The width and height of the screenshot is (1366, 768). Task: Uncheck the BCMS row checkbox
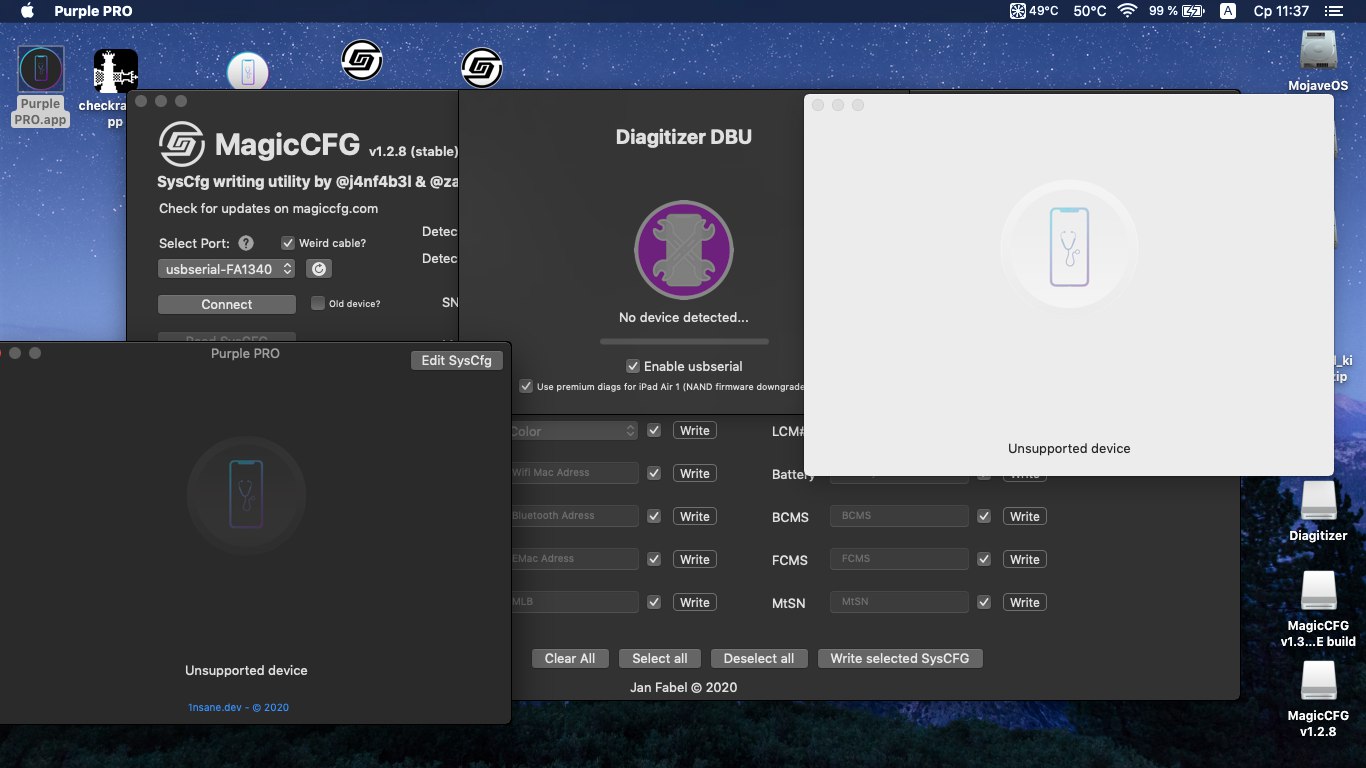click(x=984, y=516)
